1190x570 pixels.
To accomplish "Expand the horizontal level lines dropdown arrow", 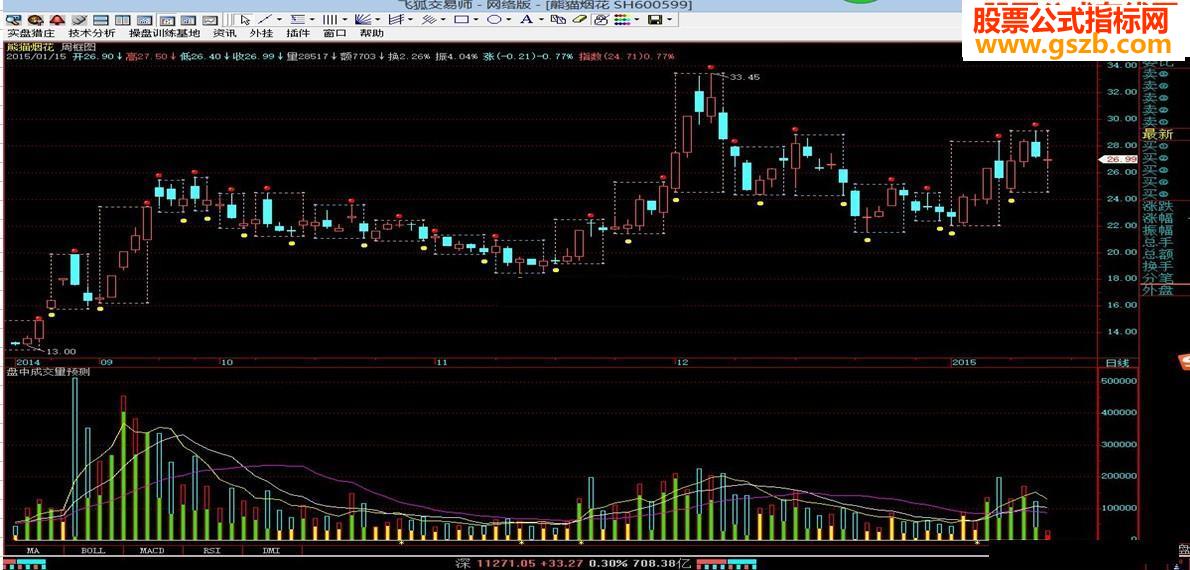I will (x=312, y=20).
